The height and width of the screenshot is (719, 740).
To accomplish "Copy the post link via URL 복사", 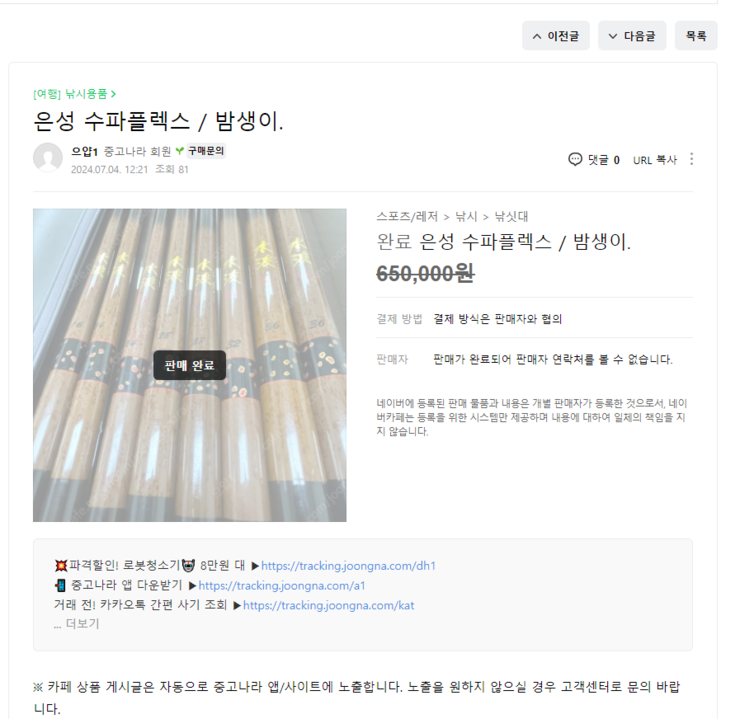I will [x=655, y=160].
